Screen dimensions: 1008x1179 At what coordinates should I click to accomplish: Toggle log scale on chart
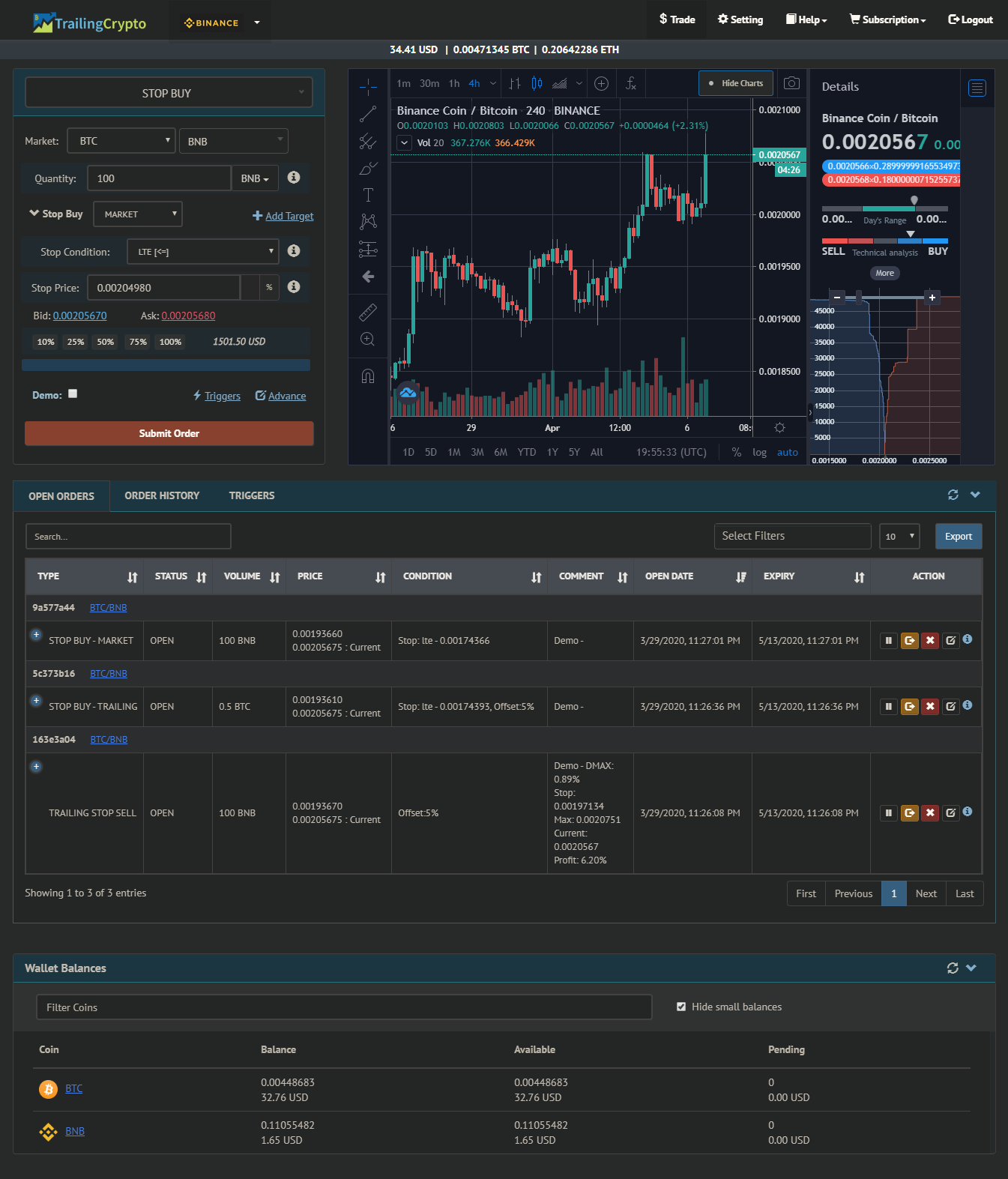click(x=759, y=452)
